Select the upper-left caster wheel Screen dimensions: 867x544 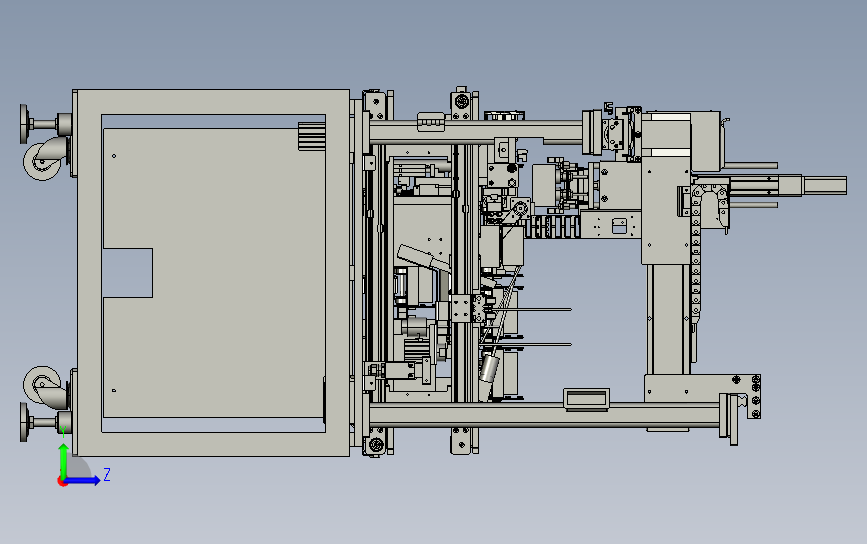point(42,161)
